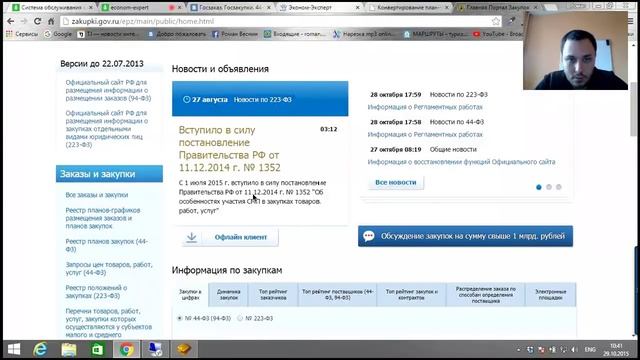Switch to Госзаказ Госзакупки browser tab

pyautogui.click(x=231, y=7)
